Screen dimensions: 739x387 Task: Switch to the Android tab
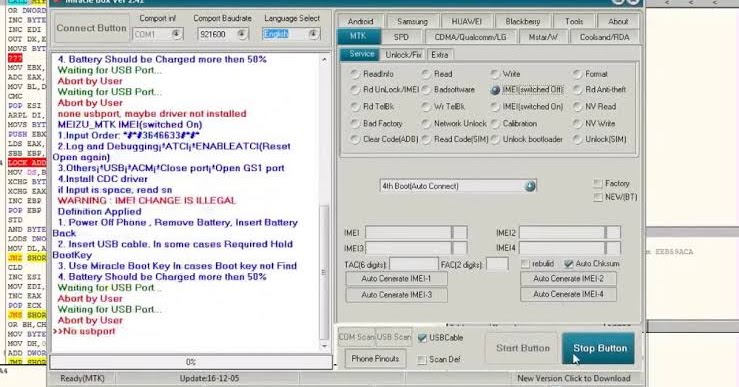(360, 22)
